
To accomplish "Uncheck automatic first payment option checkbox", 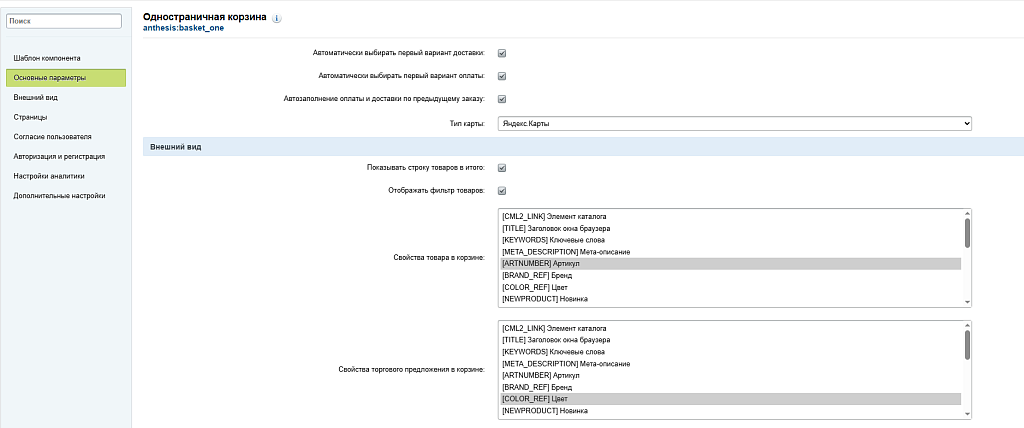I will click(x=502, y=76).
